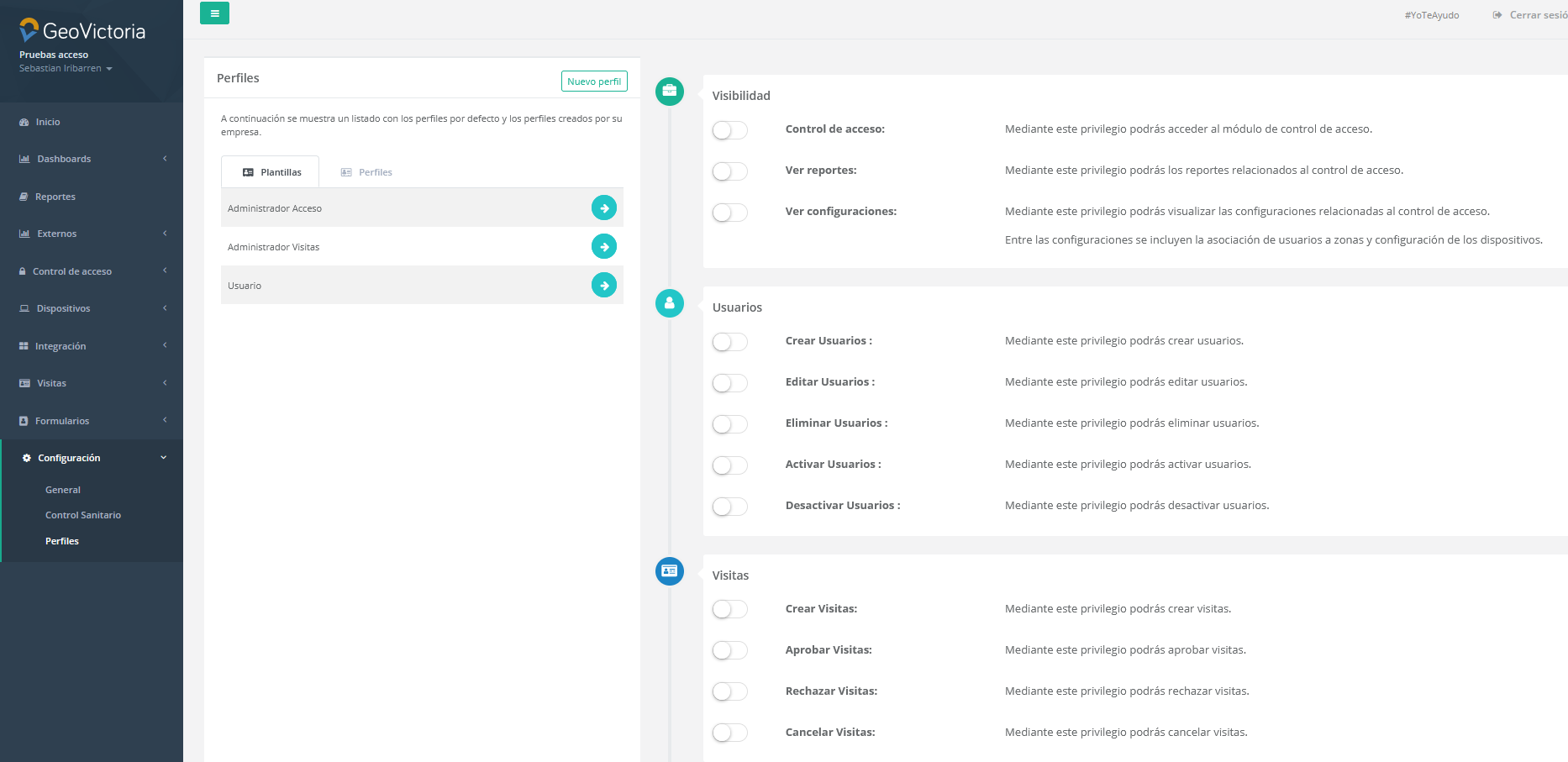This screenshot has width=1568, height=762.
Task: Click the green hamburger menu icon
Action: tap(214, 13)
